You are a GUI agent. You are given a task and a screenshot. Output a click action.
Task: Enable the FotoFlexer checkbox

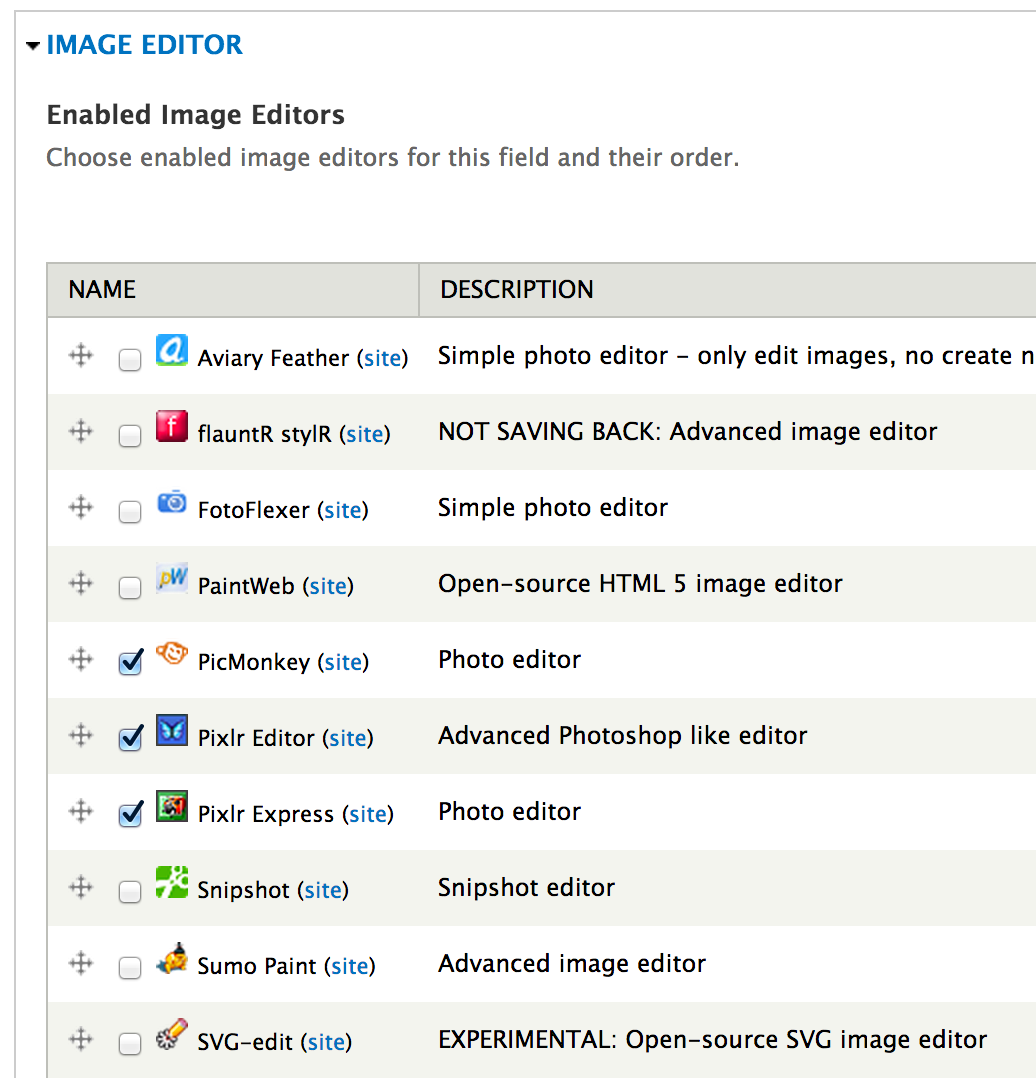coord(130,512)
